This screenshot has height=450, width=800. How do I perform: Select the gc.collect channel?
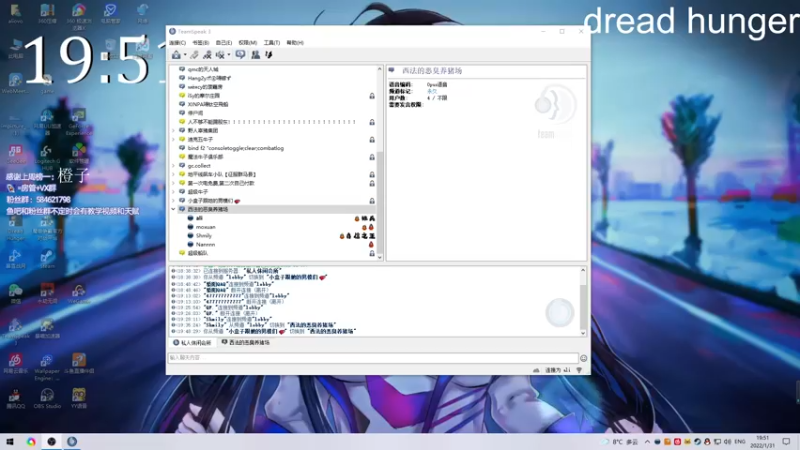199,166
